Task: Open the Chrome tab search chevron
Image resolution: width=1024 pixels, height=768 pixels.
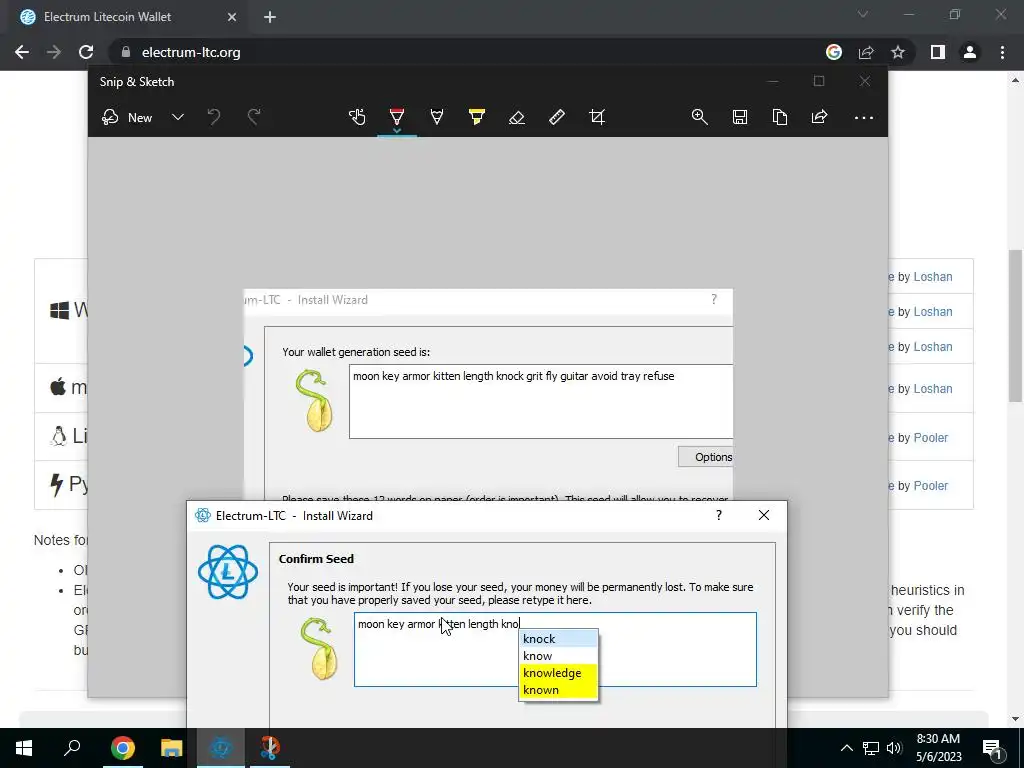Action: coord(863,14)
